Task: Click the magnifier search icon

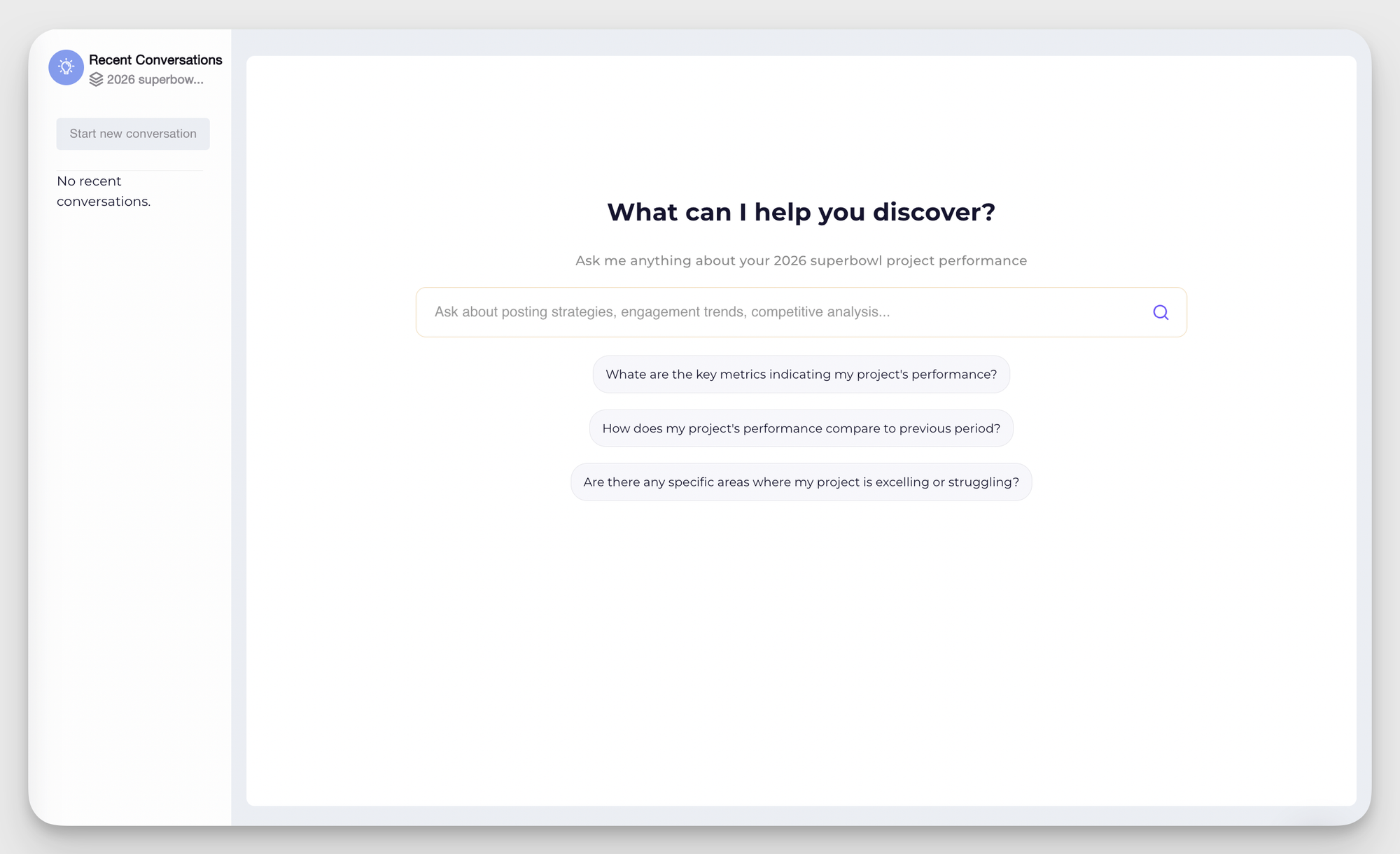Action: [1161, 312]
